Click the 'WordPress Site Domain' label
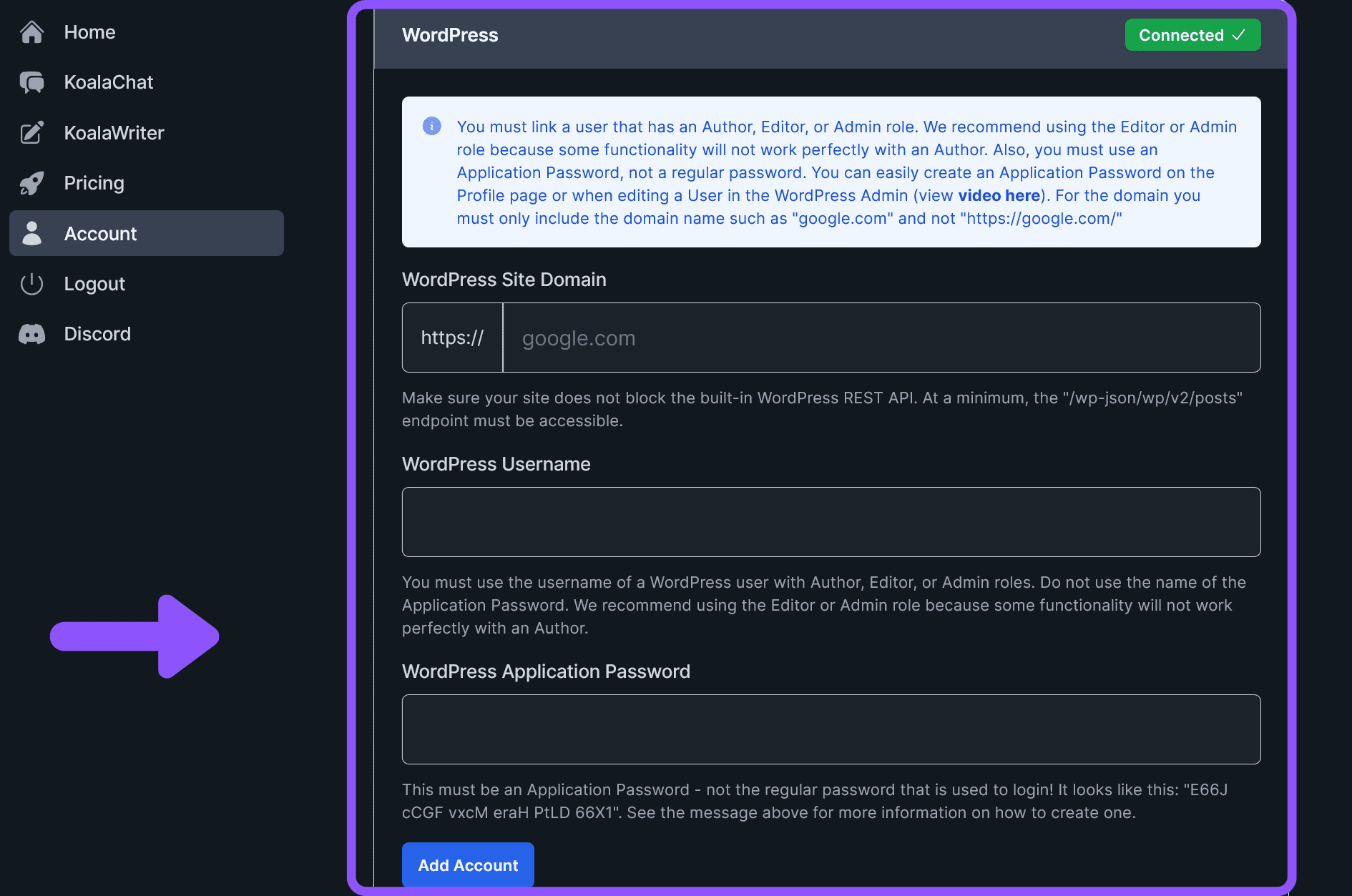1352x896 pixels. (x=504, y=280)
